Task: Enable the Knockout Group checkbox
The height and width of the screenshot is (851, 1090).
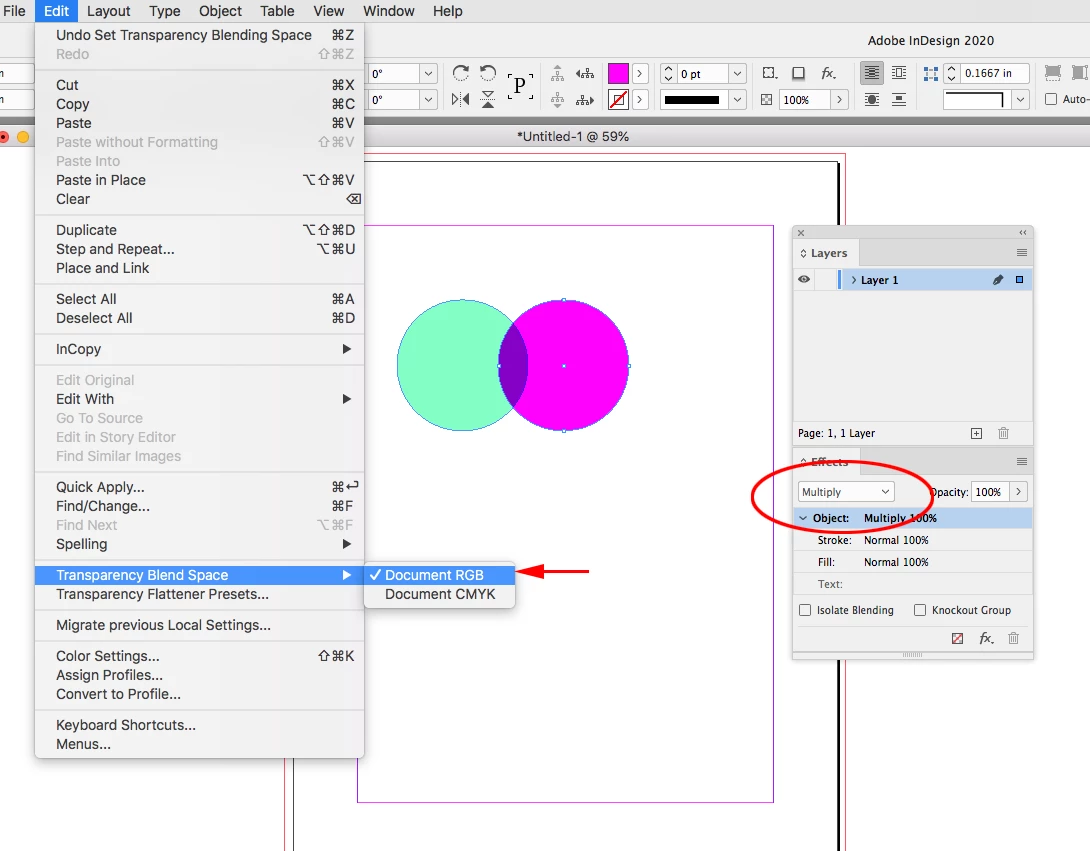Action: [x=920, y=610]
